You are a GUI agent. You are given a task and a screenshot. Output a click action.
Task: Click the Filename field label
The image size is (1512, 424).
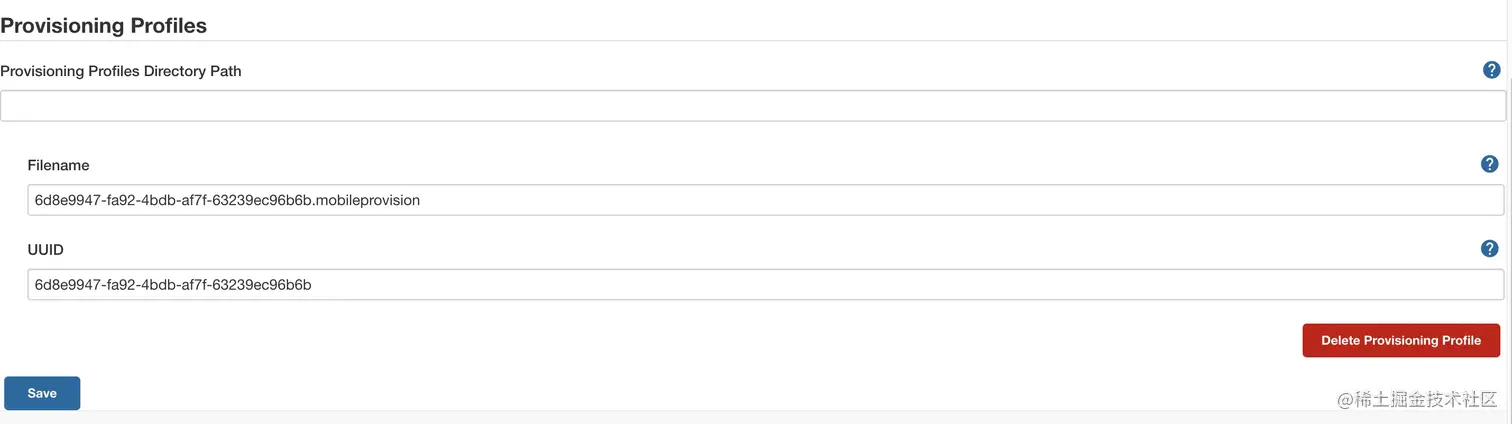[x=58, y=165]
